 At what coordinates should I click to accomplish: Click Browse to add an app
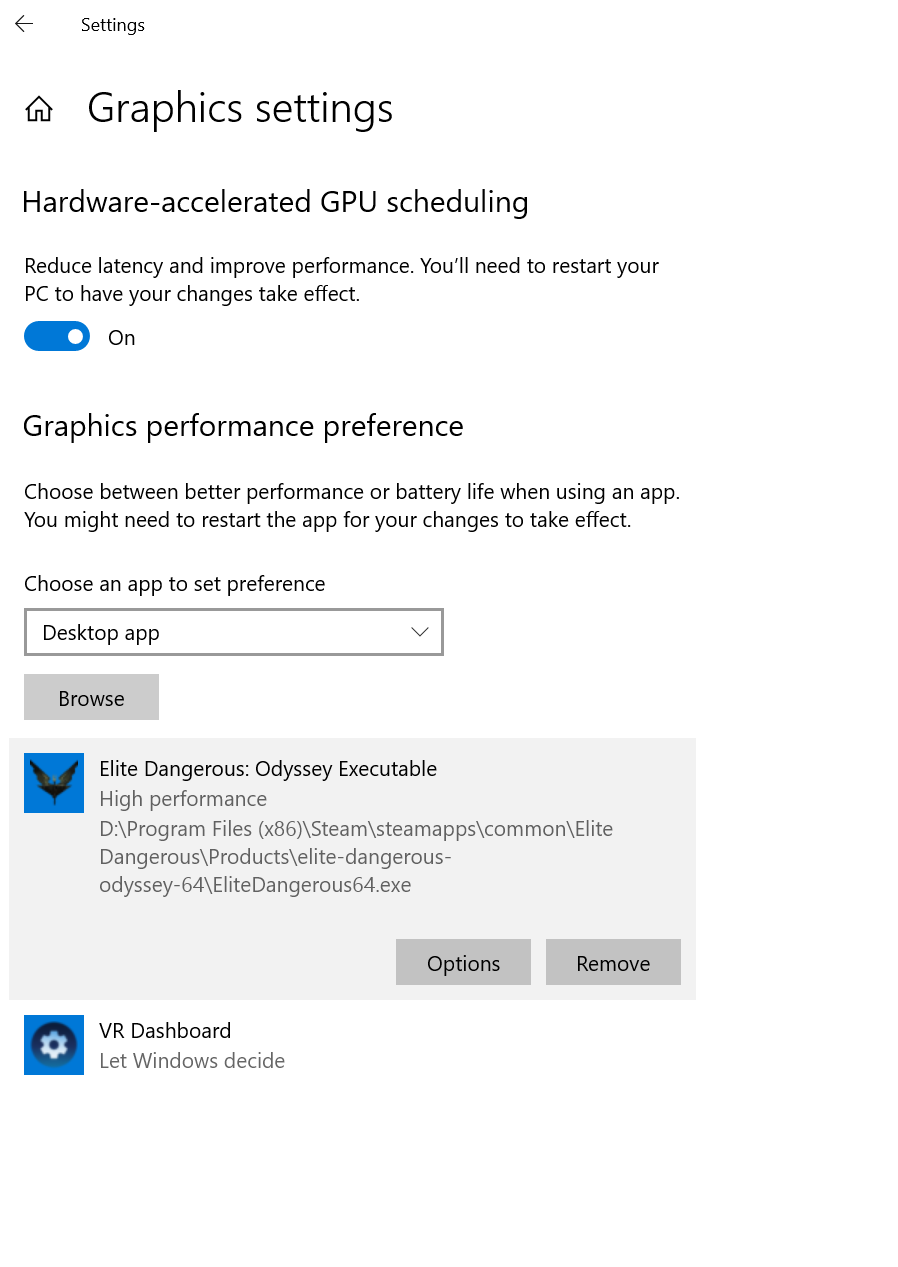pyautogui.click(x=91, y=697)
